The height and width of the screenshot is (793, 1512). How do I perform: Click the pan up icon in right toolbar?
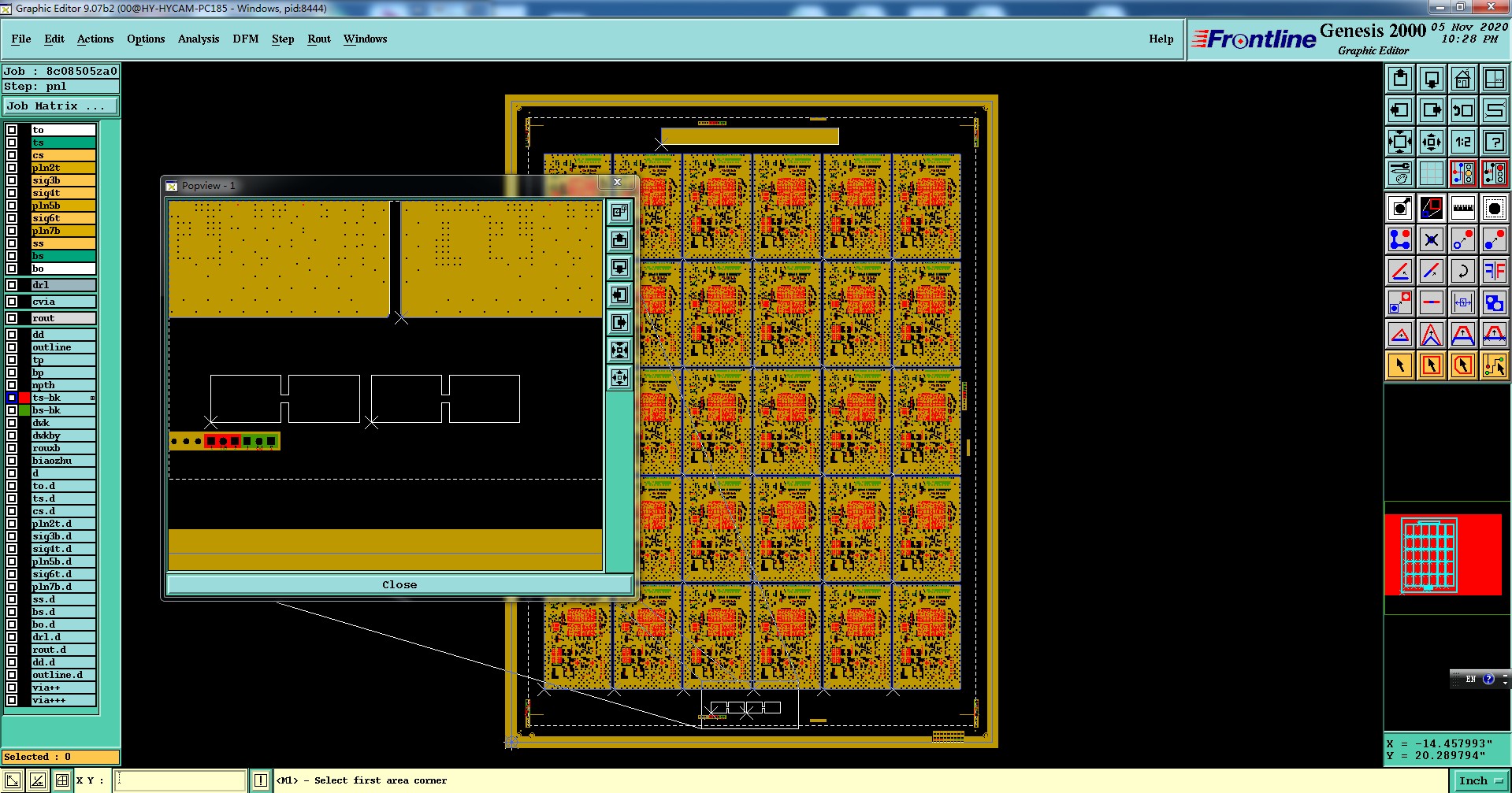[1400, 79]
